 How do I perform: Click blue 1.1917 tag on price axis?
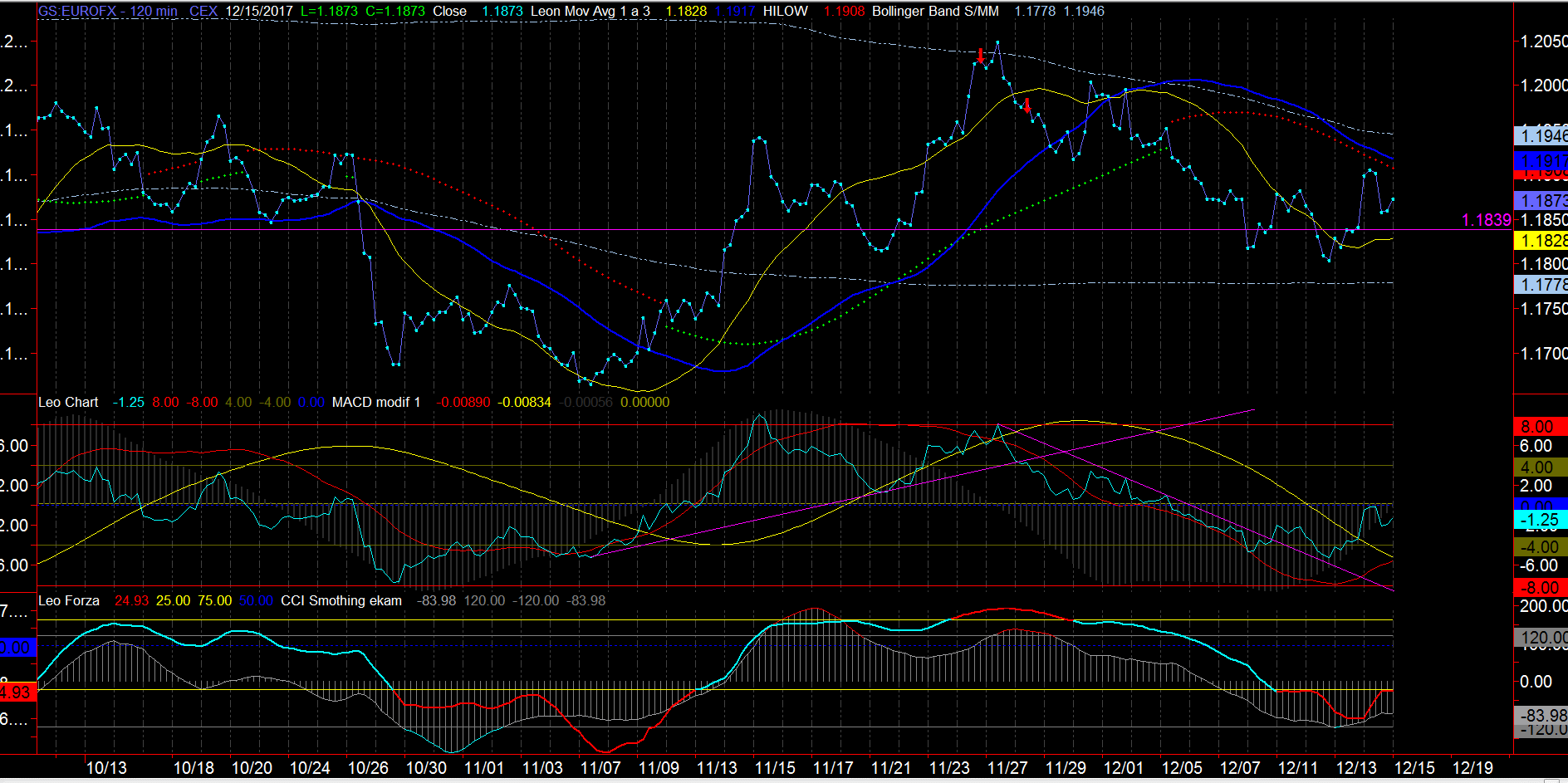coord(1541,161)
